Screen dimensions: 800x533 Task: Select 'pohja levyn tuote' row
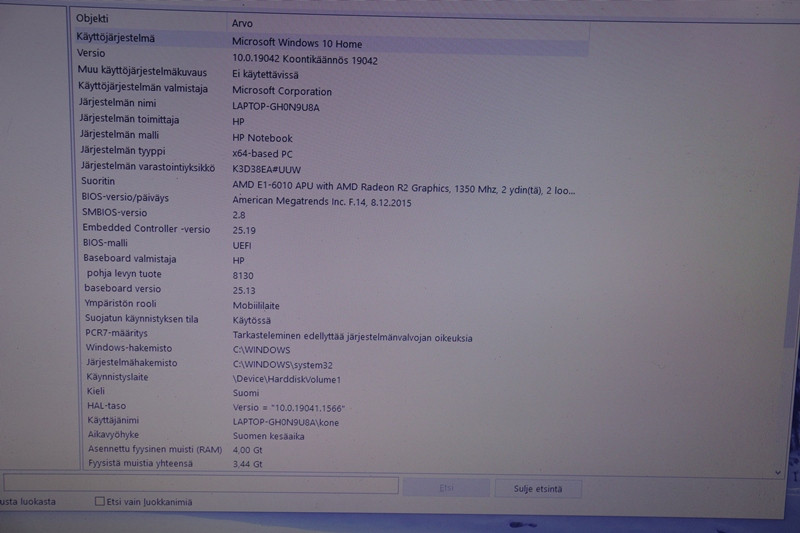[124, 274]
